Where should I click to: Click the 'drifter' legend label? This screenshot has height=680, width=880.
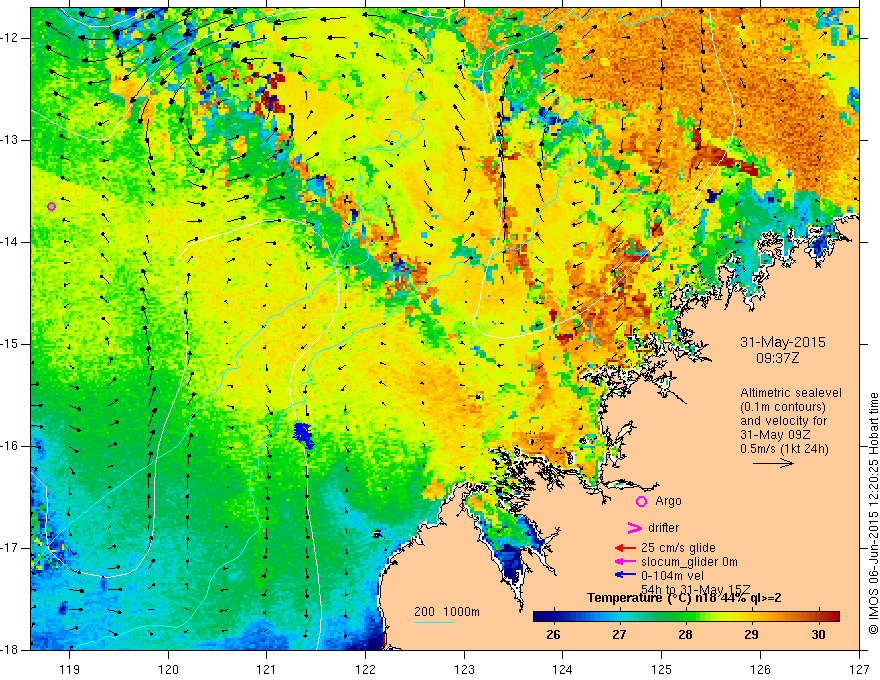click(x=663, y=527)
